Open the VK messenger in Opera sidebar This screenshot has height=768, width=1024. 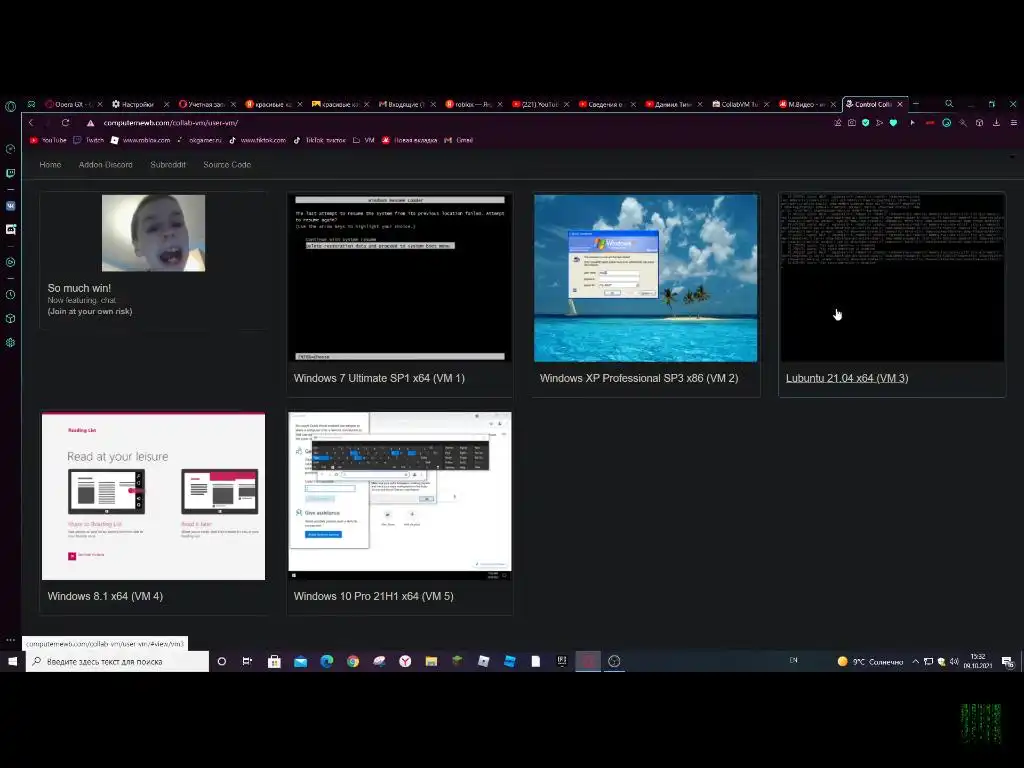click(x=10, y=206)
